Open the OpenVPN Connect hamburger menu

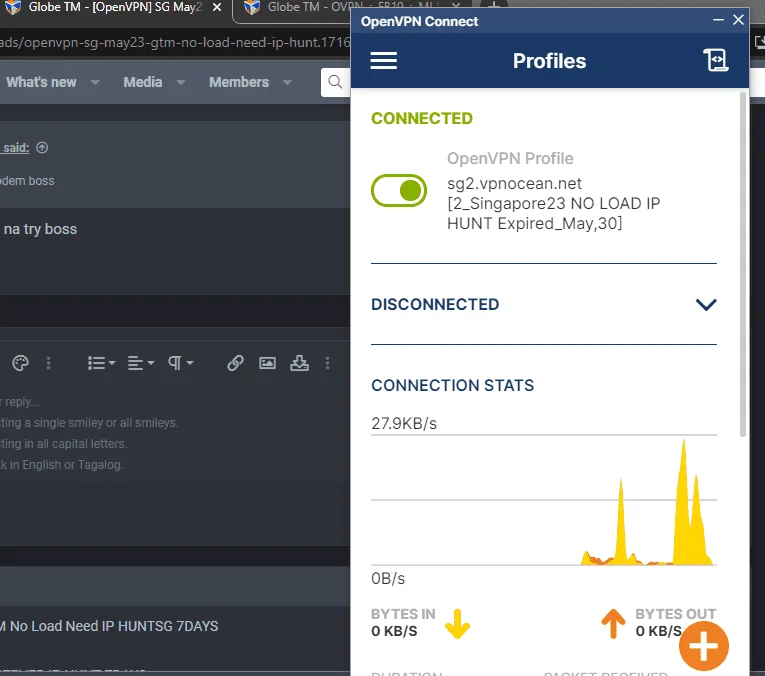click(x=383, y=60)
